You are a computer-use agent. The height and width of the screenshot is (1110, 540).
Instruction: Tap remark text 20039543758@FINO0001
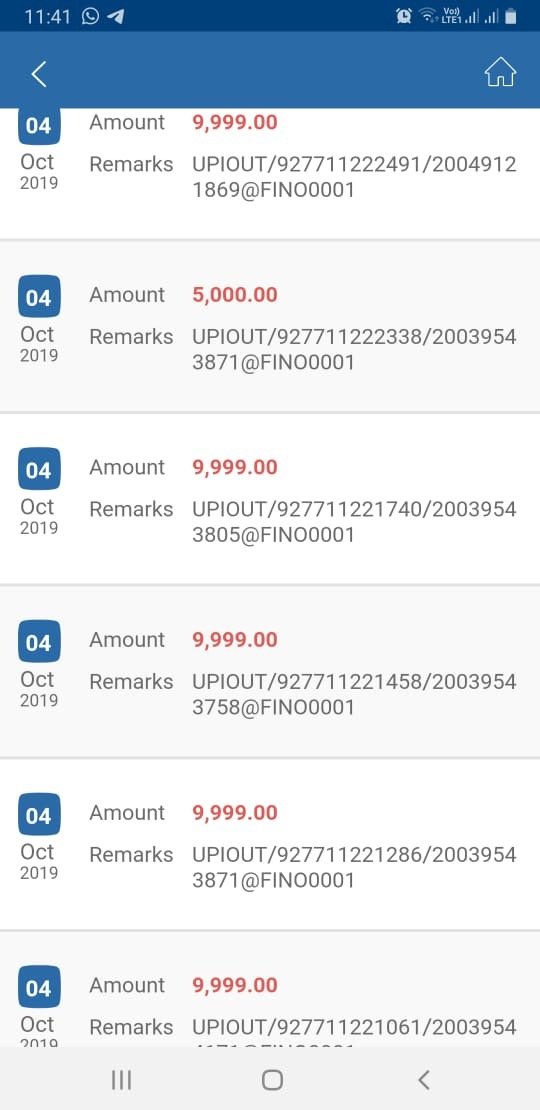click(354, 694)
